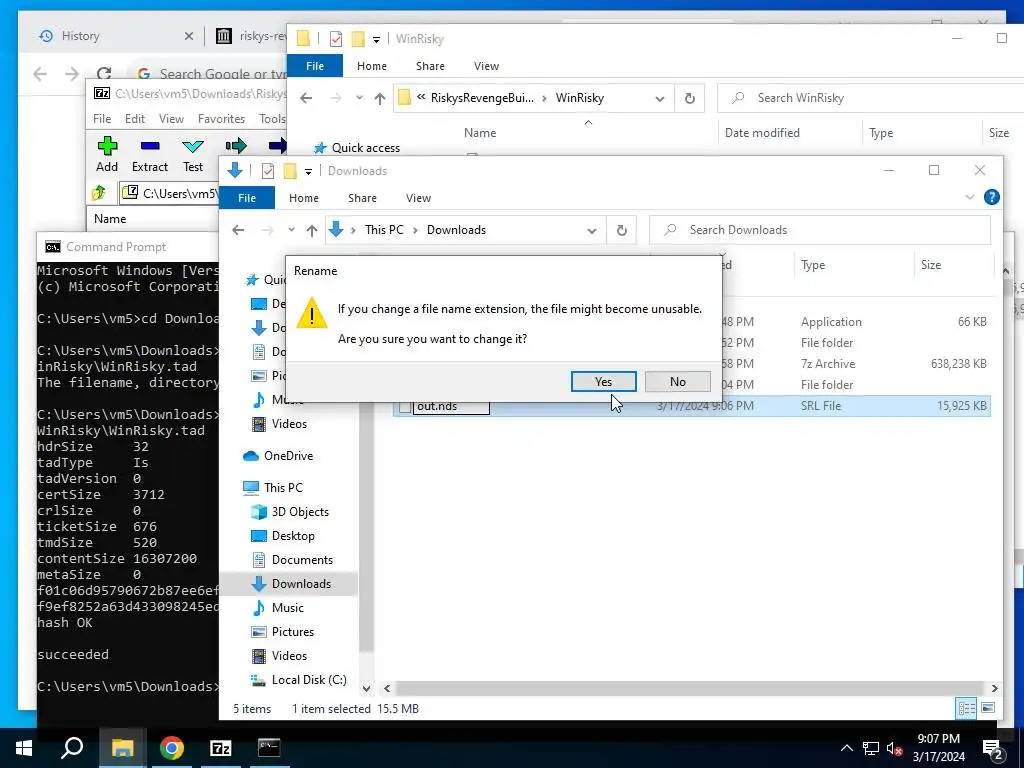This screenshot has height=768, width=1024.
Task: Click muted volume tray icon
Action: coord(894,748)
